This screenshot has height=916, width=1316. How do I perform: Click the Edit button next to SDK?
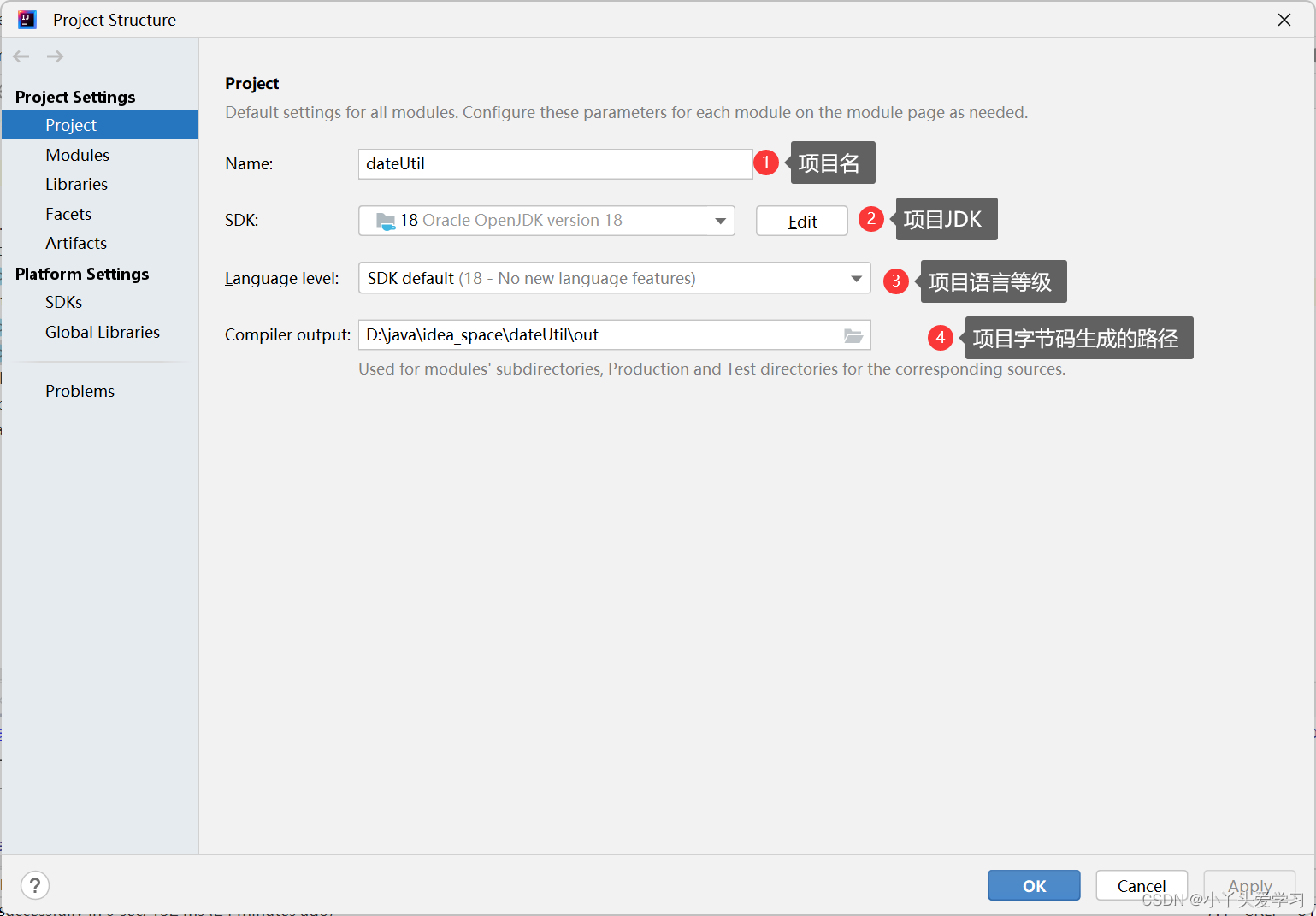[801, 221]
